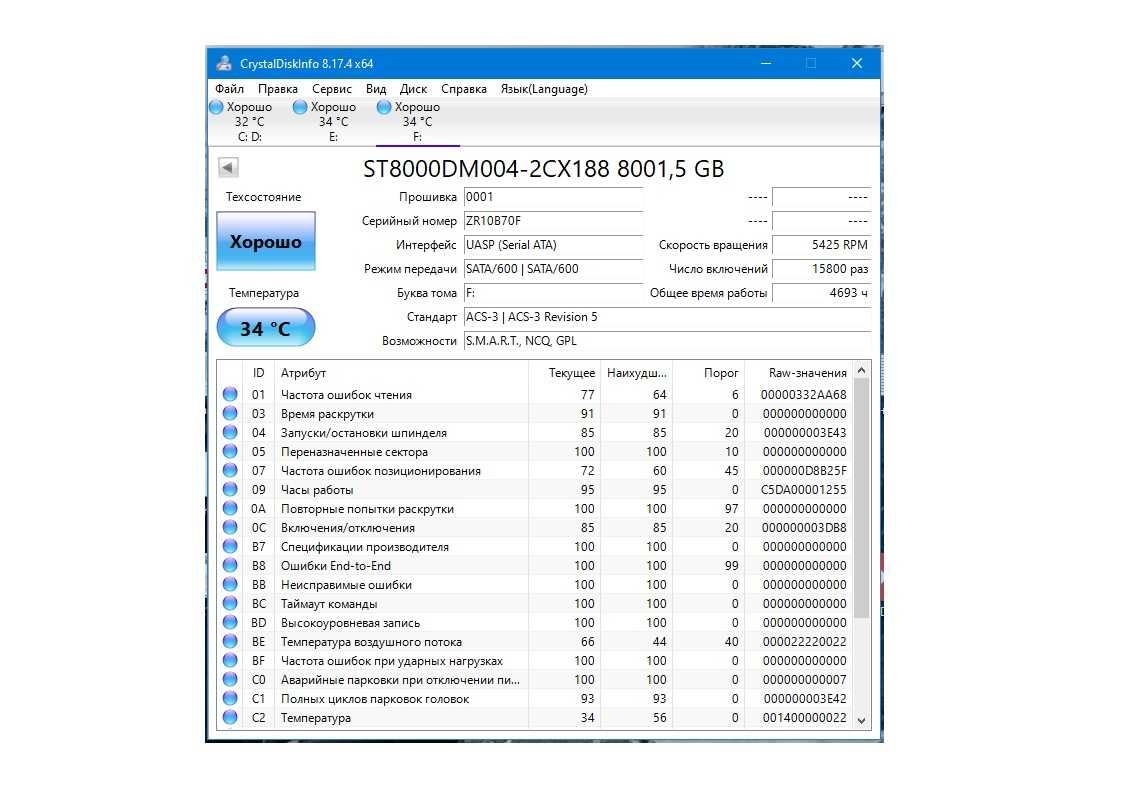Screen dimensions: 1123x794
Task: Click the Прошивка field showing 0001
Action: pos(554,198)
